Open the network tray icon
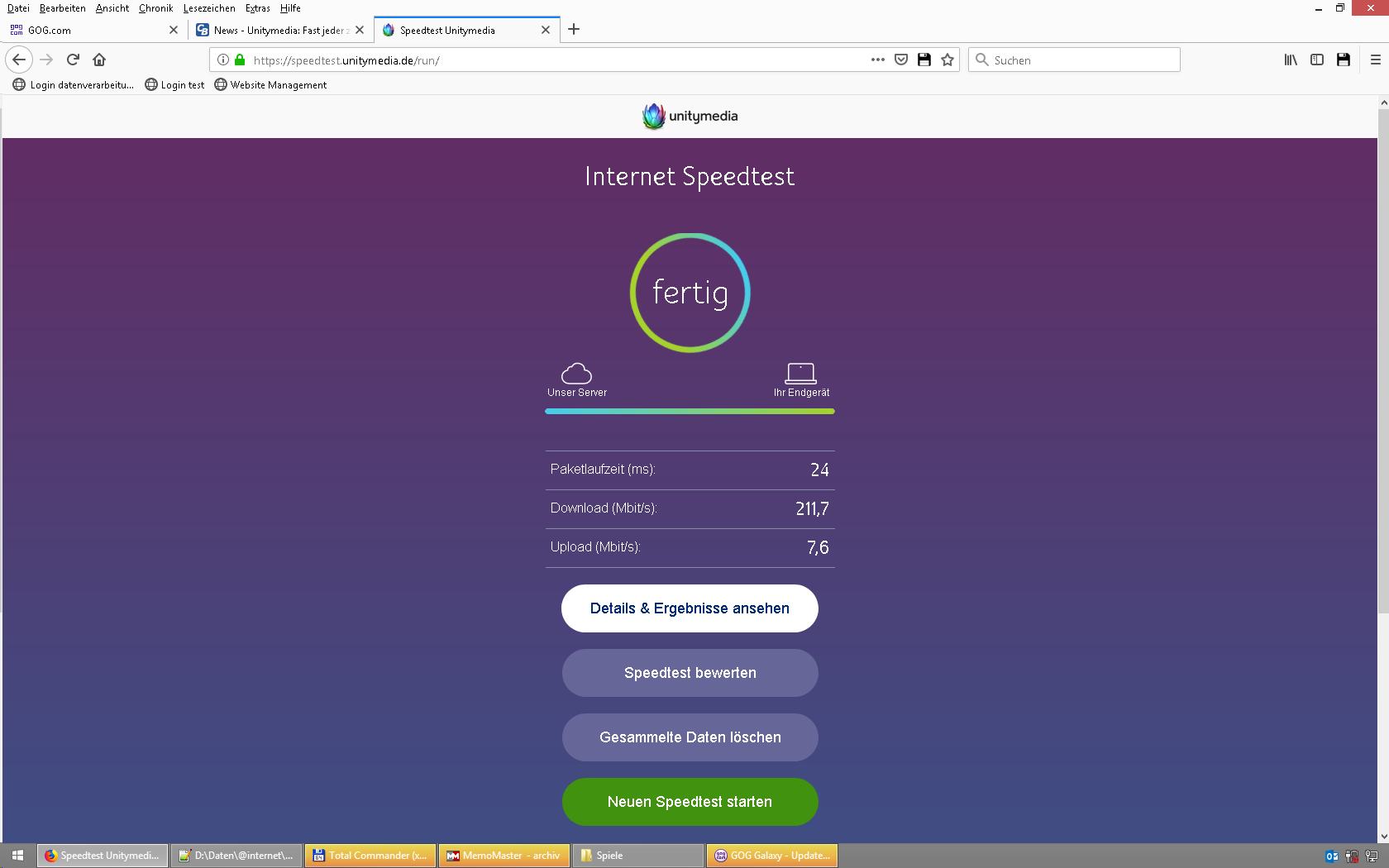Image resolution: width=1389 pixels, height=868 pixels. click(x=1372, y=856)
